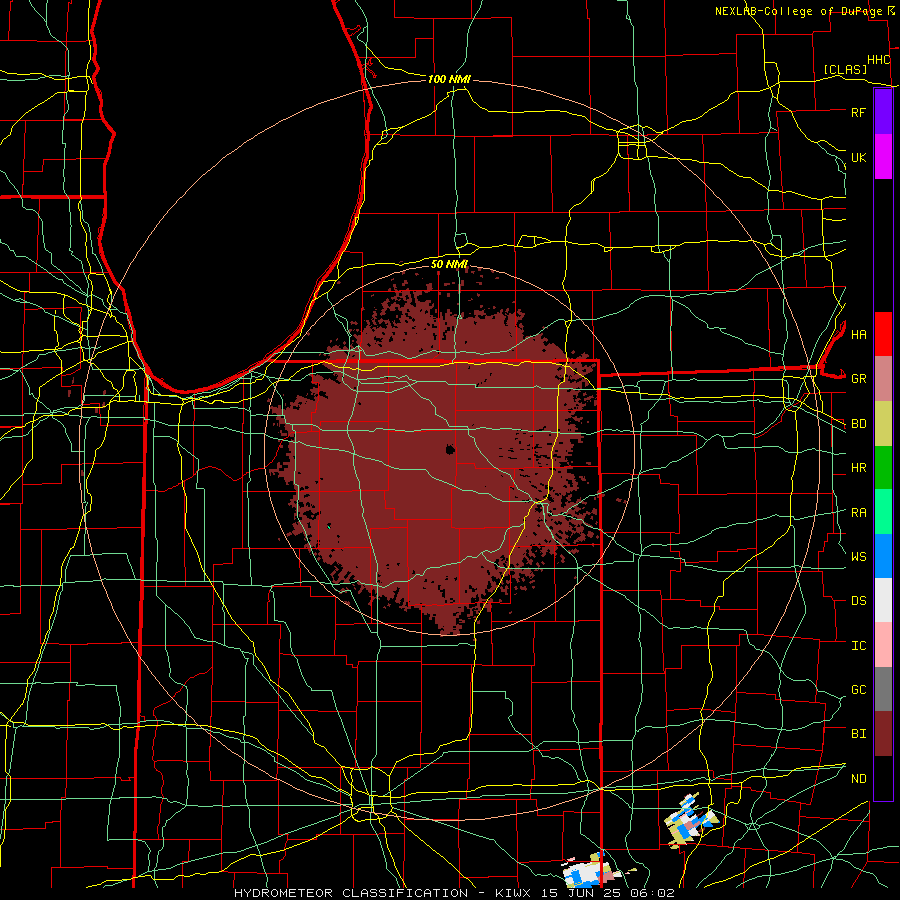The image size is (900, 900).
Task: Click the 'RF' legend label
Action: 858,112
